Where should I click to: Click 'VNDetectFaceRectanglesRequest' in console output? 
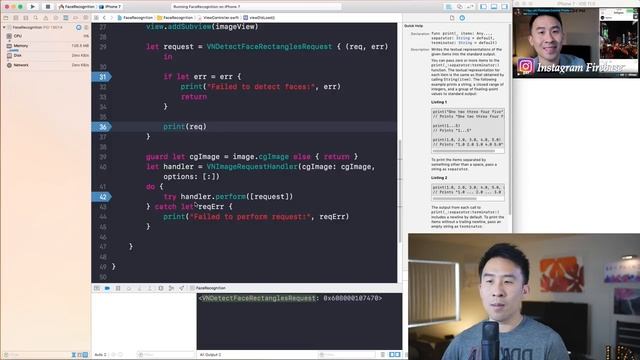[x=259, y=298]
